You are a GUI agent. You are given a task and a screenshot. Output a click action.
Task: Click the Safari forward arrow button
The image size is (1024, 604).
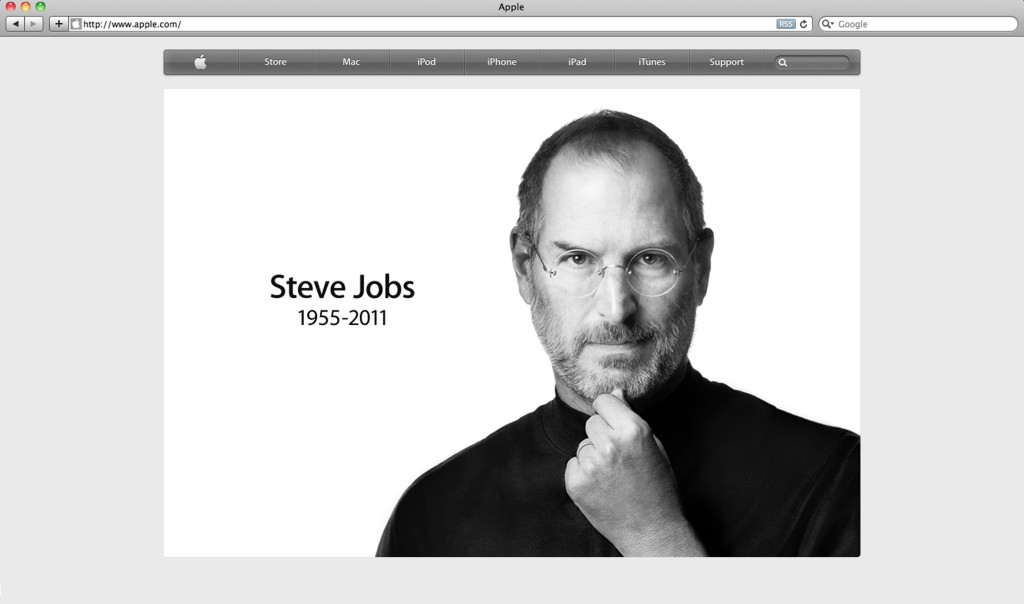pos(34,24)
